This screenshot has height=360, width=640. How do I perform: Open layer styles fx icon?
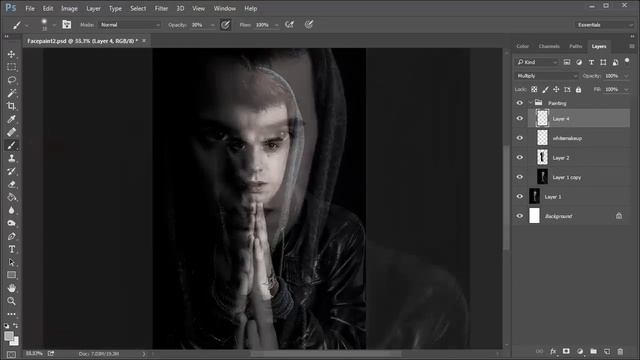tap(553, 351)
